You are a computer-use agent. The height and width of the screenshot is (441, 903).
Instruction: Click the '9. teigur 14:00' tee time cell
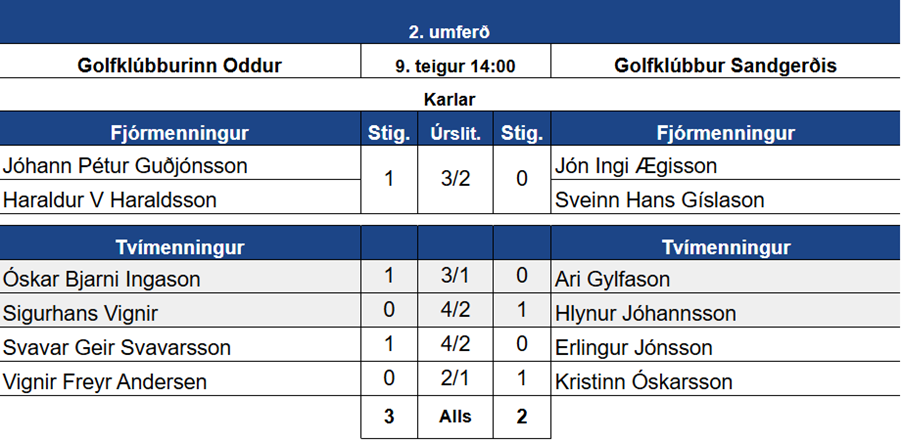(455, 67)
